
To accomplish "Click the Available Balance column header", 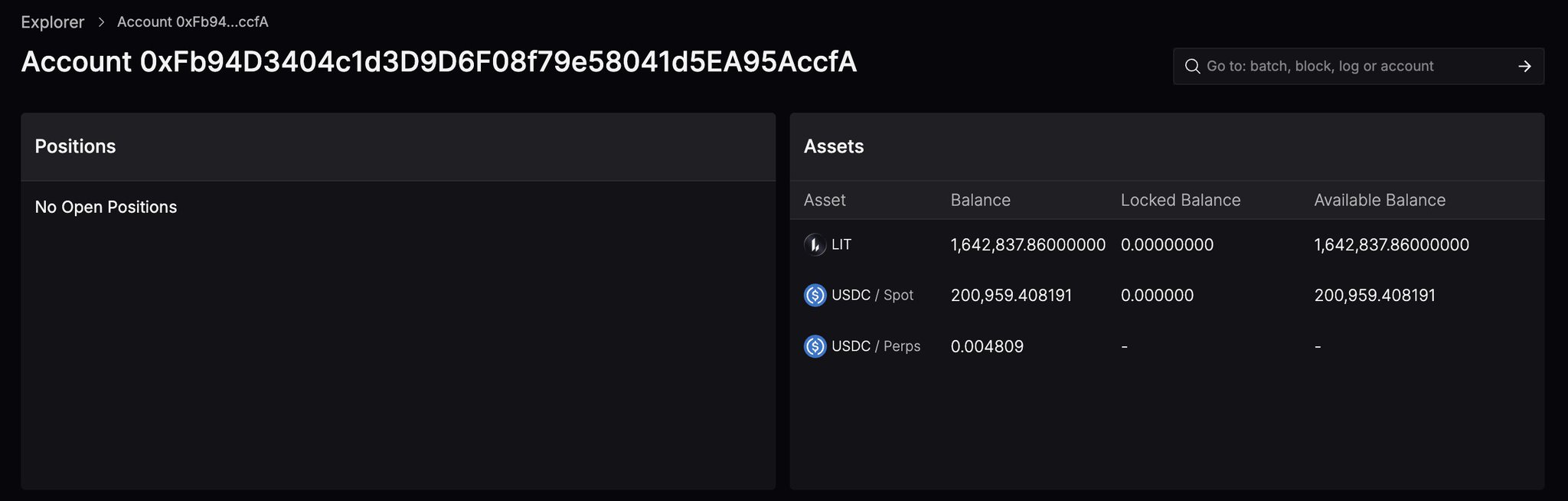I will pos(1380,200).
